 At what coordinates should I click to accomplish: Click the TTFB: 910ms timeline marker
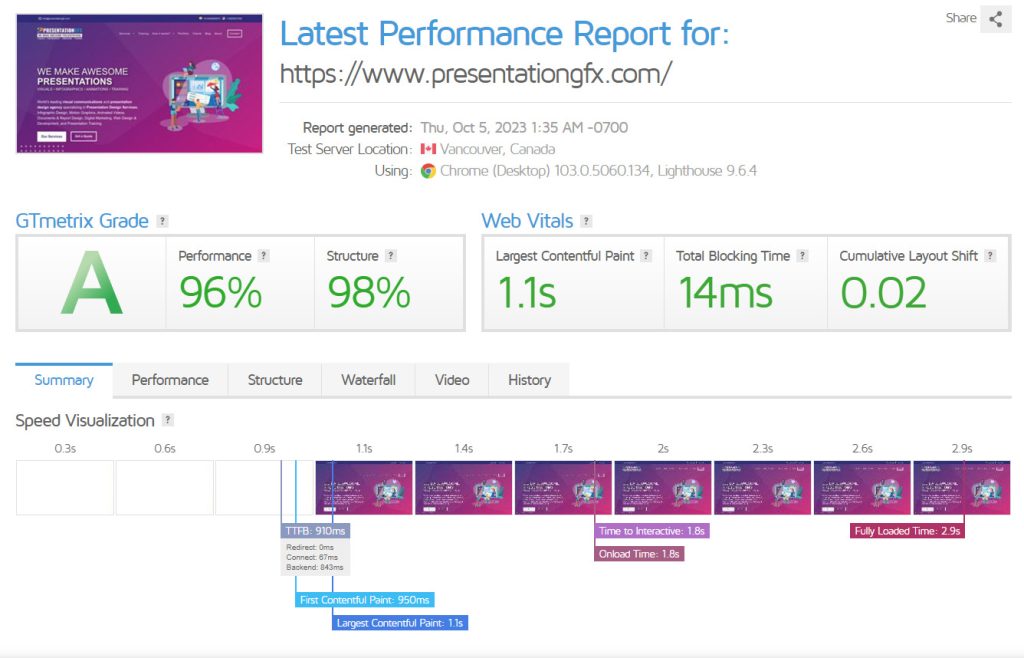tap(315, 531)
